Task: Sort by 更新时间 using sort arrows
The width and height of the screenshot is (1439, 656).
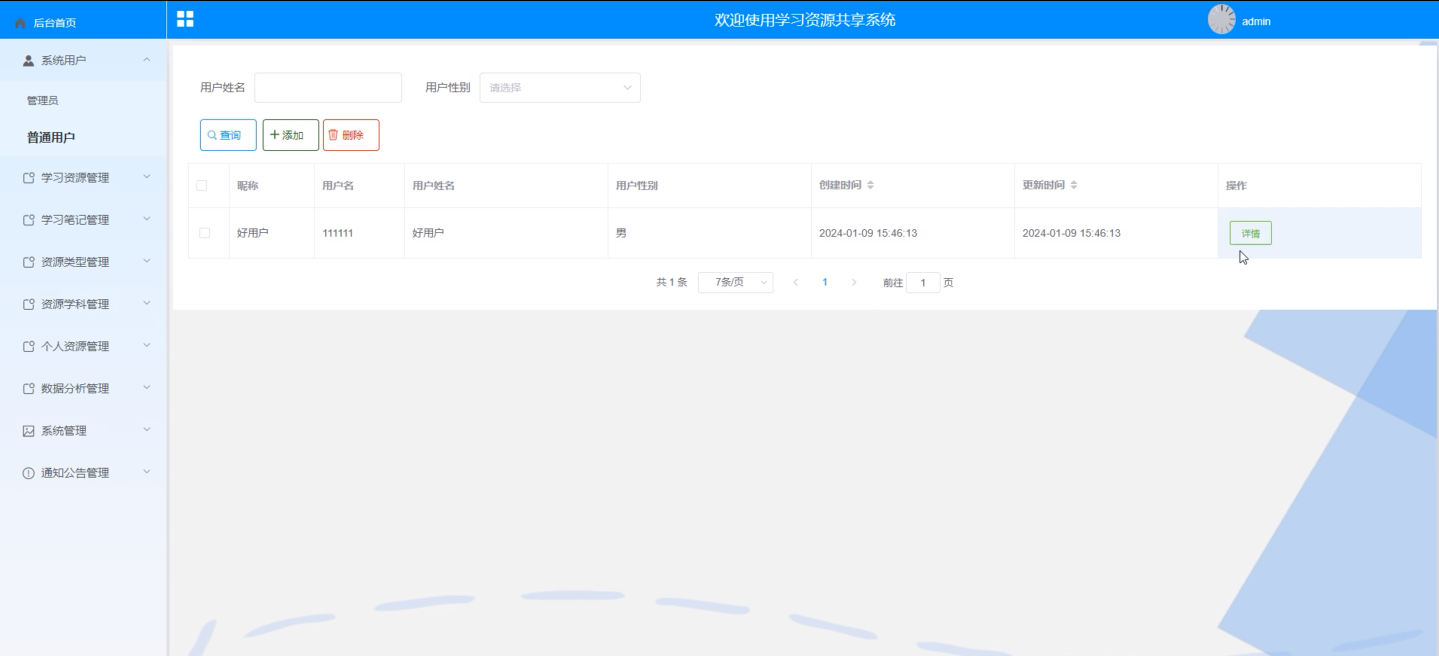Action: [x=1074, y=186]
